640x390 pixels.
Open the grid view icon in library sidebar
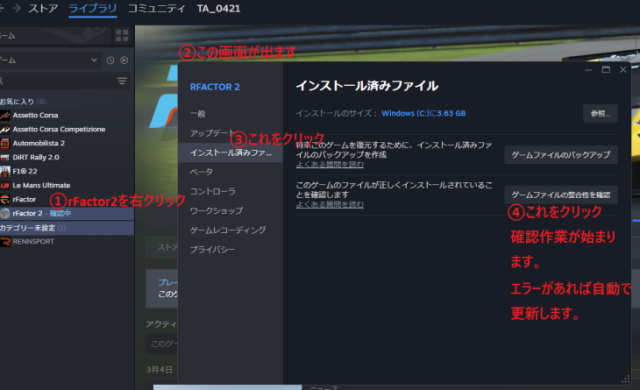click(122, 35)
